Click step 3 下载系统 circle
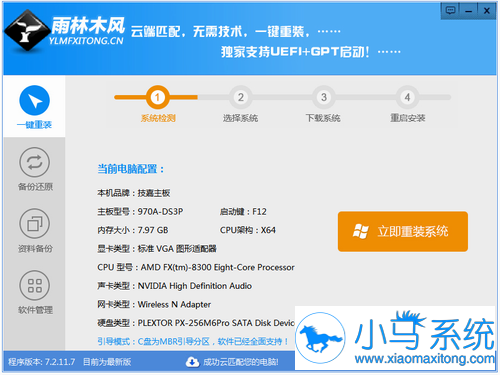The width and height of the screenshot is (500, 375). tap(323, 97)
